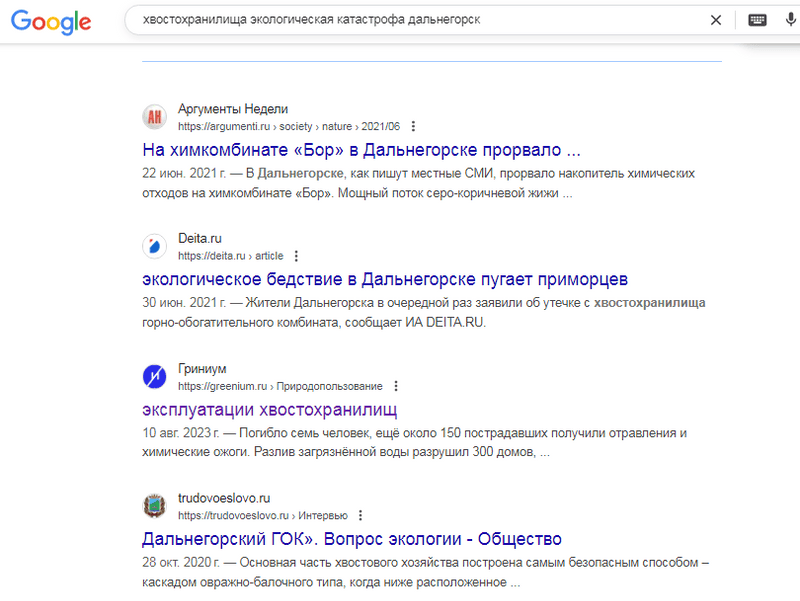800x601 pixels.
Task: Click snippet dated 22 июн. 2021
Action: pyautogui.click(x=418, y=183)
